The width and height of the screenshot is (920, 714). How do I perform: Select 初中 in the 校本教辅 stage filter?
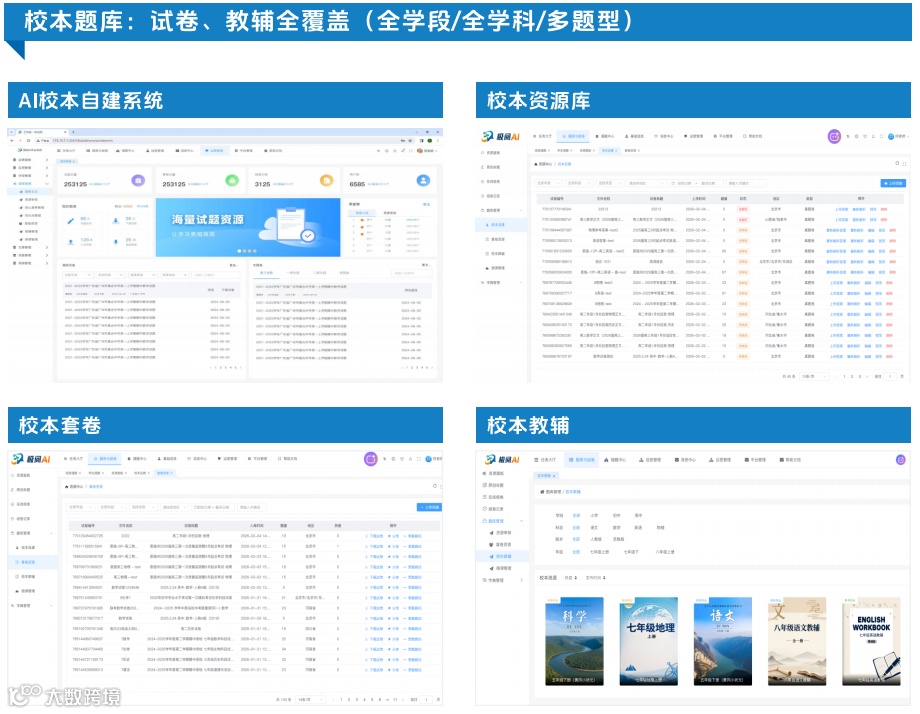click(617, 516)
